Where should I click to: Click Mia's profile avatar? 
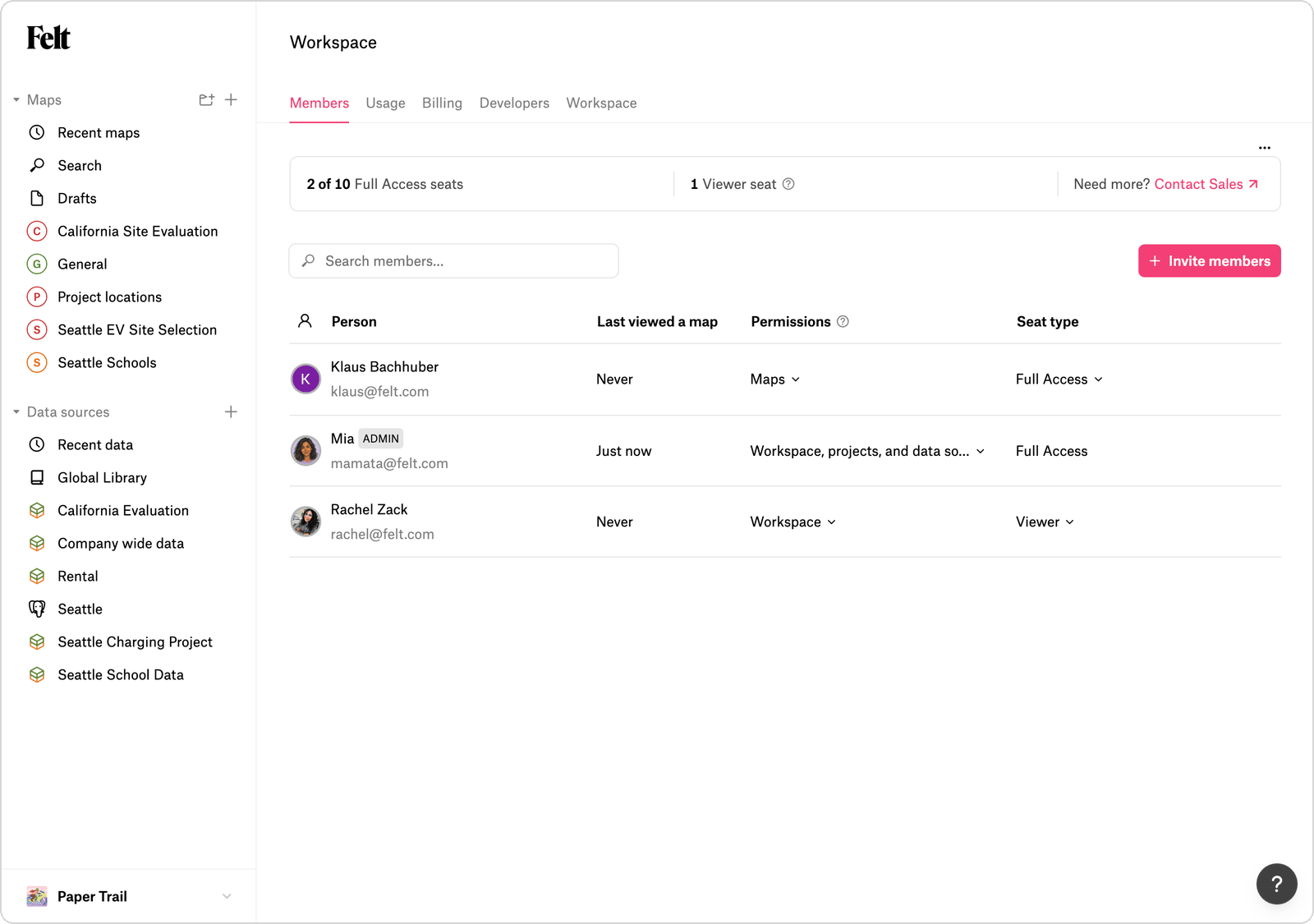coord(306,450)
